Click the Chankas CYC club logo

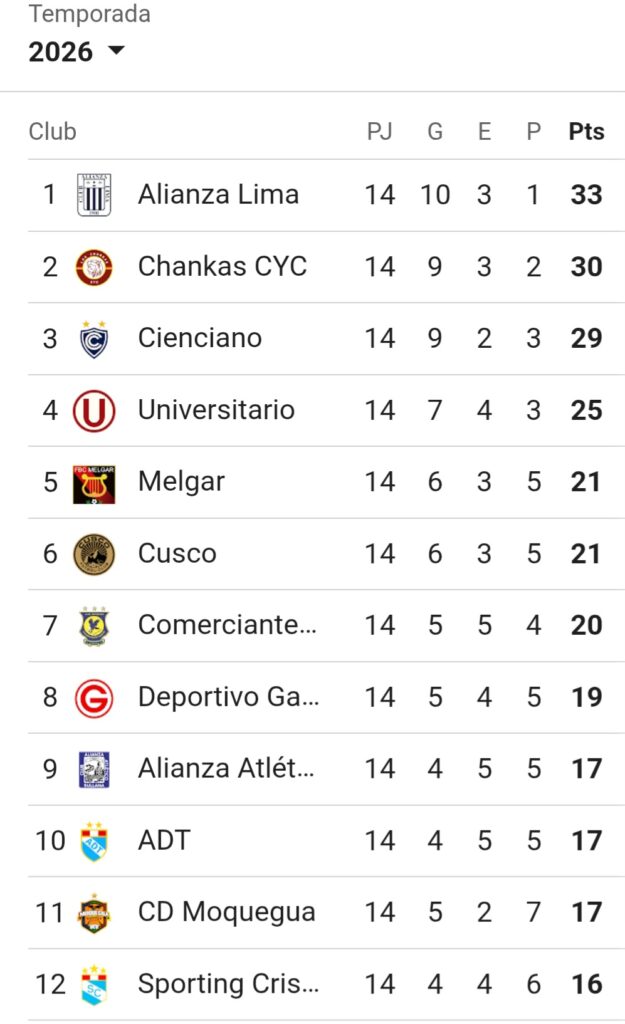(94, 267)
